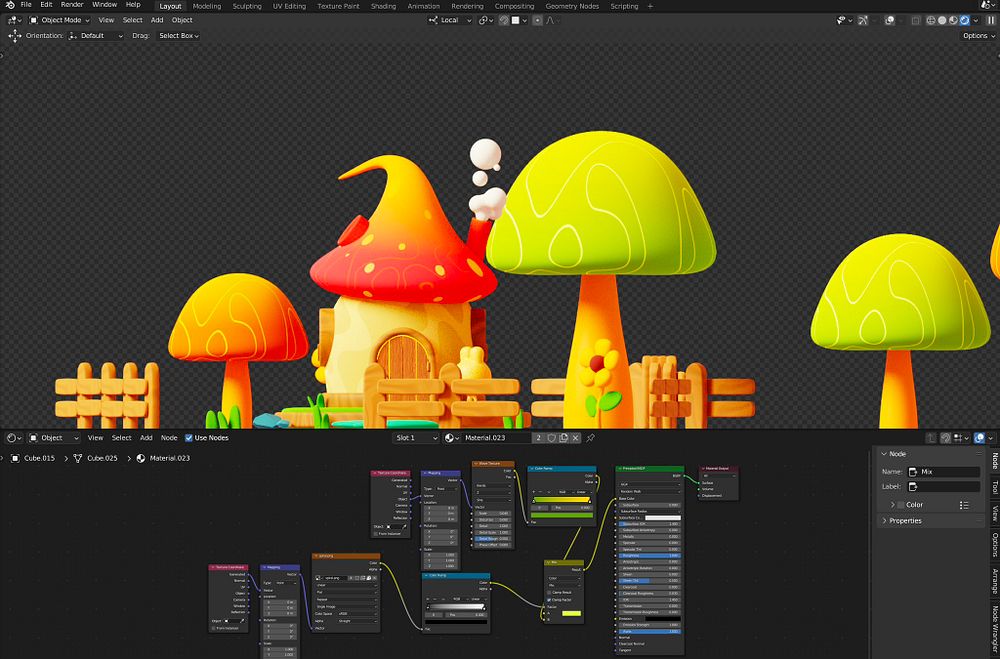Click the color presets list icon
The width and height of the screenshot is (1000, 659).
click(x=964, y=505)
